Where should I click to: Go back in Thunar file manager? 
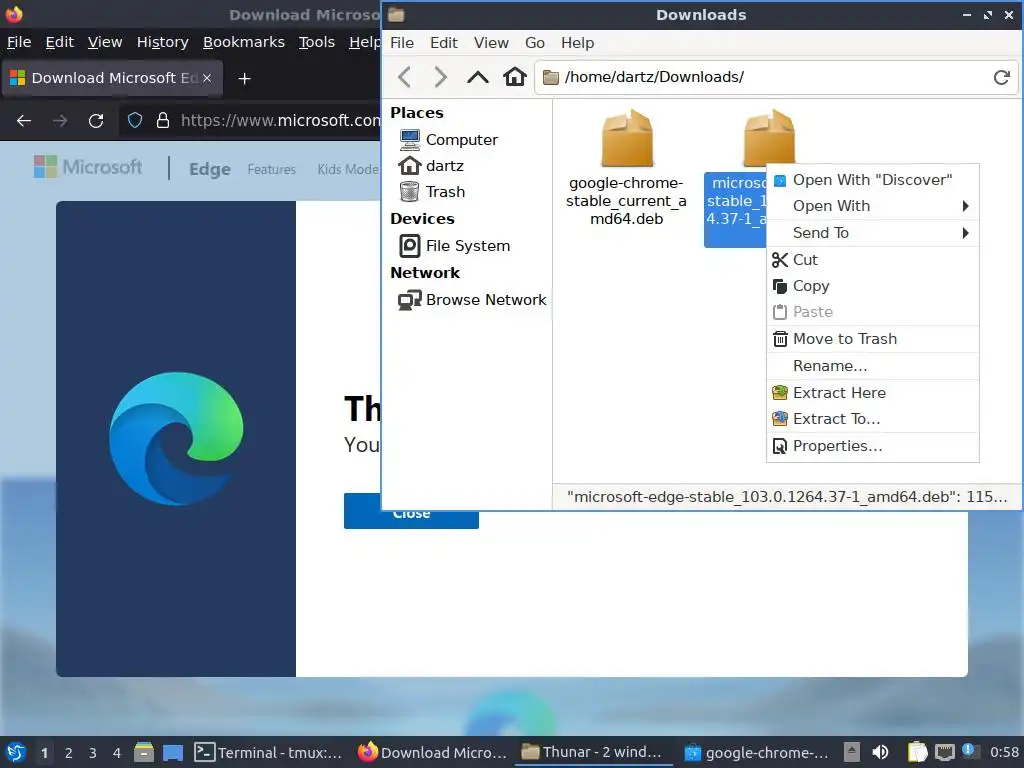point(404,77)
